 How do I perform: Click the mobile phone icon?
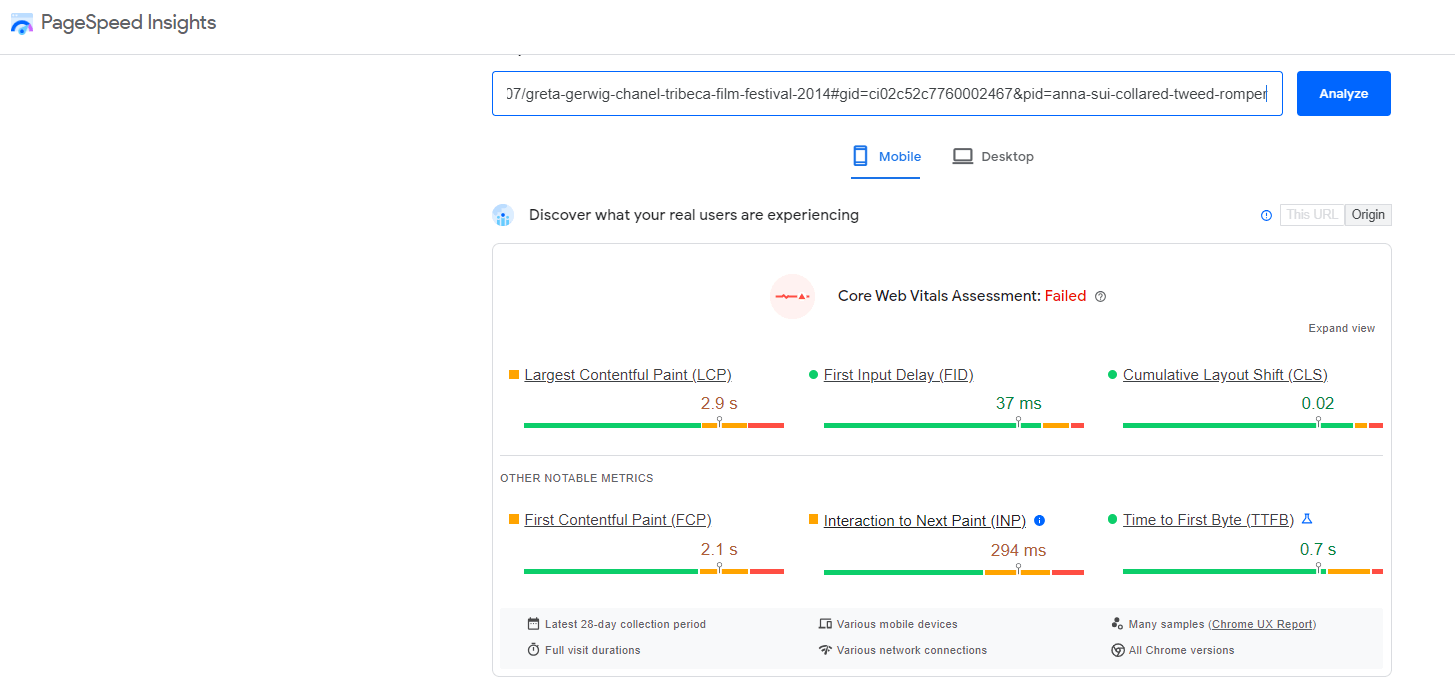coord(860,156)
